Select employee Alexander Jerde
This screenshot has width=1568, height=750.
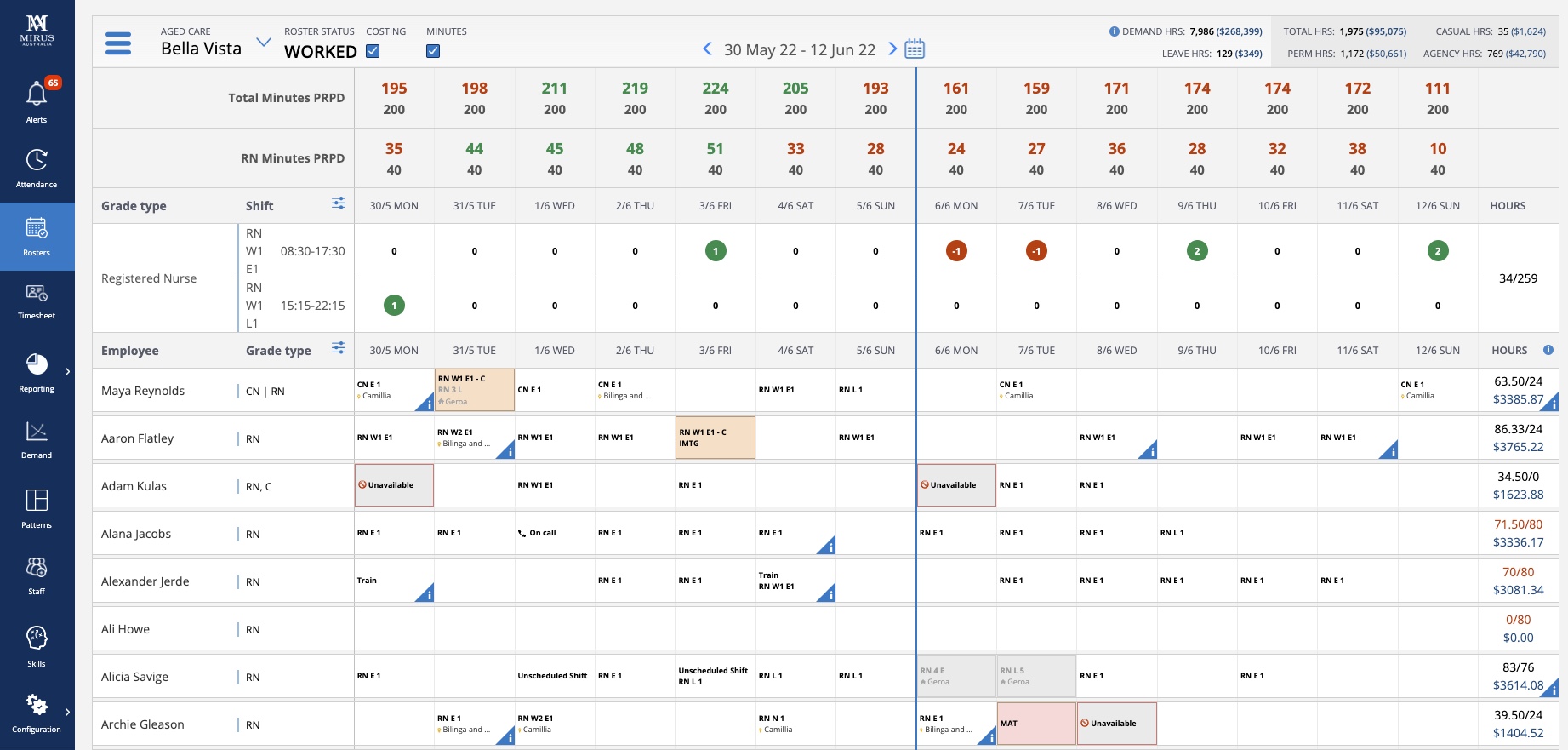tap(145, 581)
